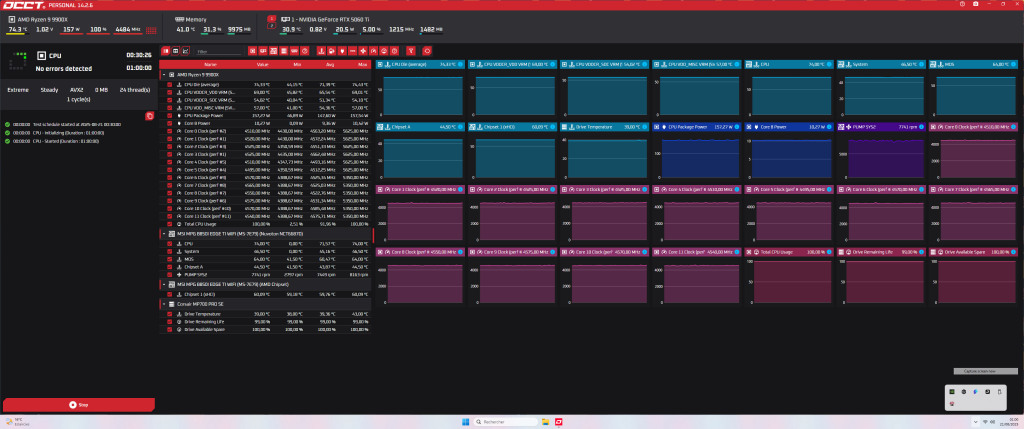This screenshot has width=1024, height=429.
Task: Click the OCCT icon in the taskbar
Action: click(x=558, y=422)
